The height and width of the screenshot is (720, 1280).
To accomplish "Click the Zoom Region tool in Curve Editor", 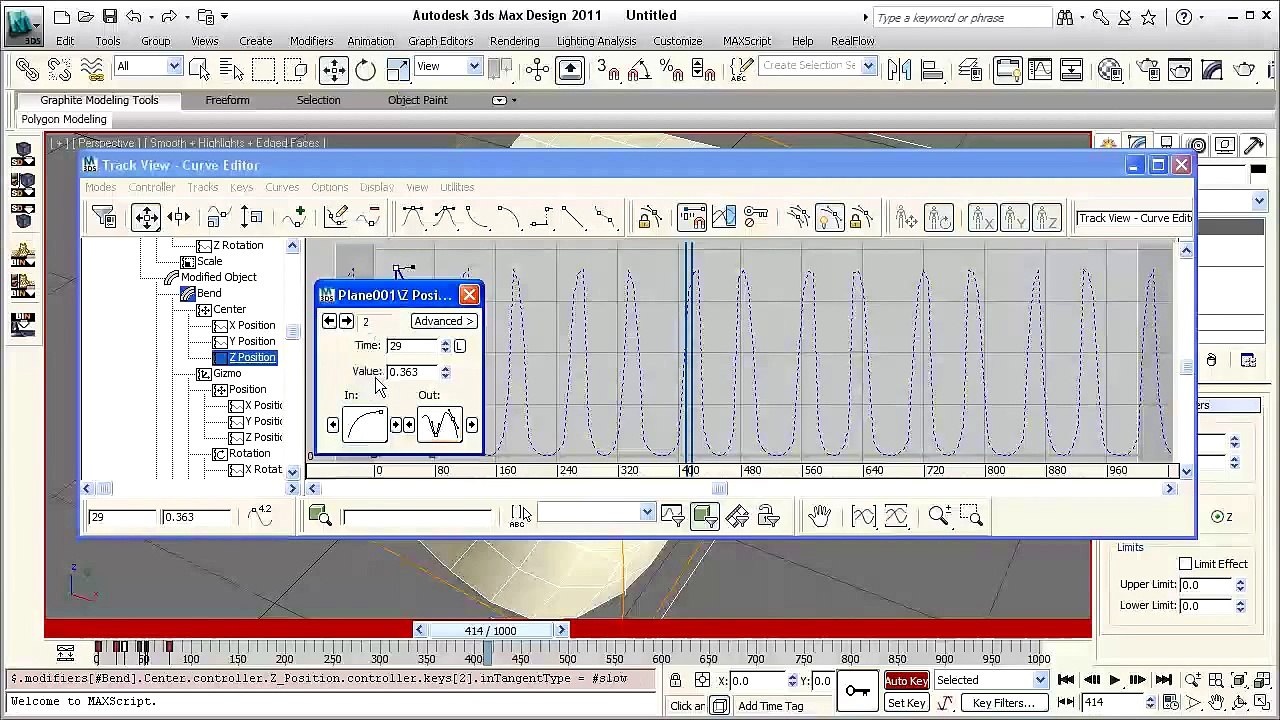I will [x=971, y=516].
